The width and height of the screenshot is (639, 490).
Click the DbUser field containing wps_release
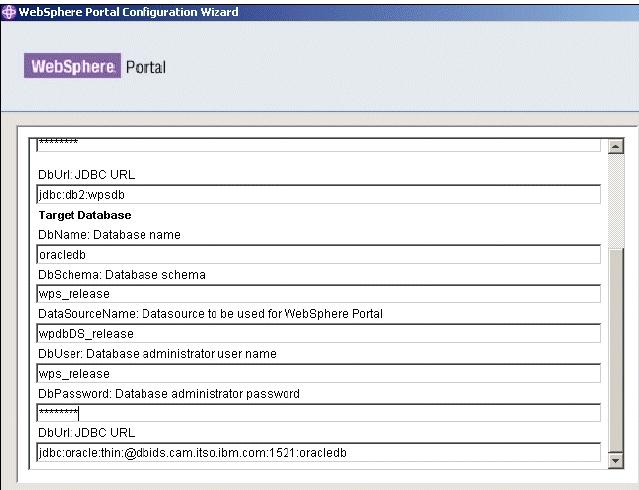(x=318, y=373)
